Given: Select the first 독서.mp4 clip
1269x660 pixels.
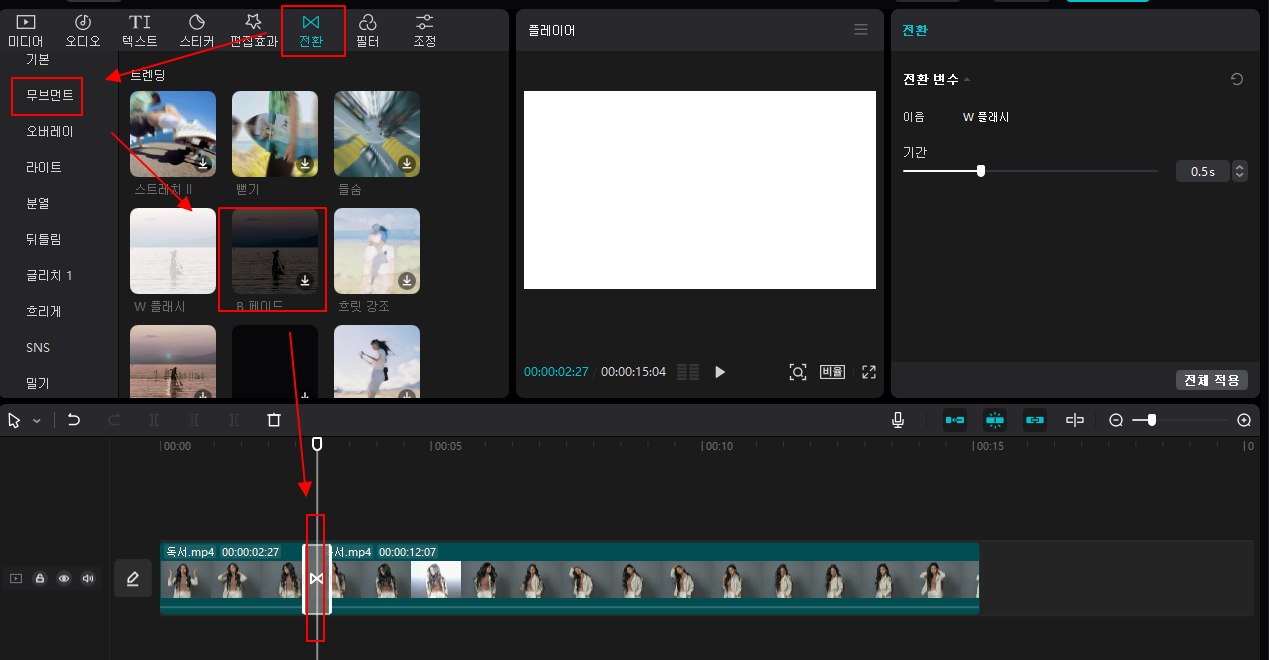Looking at the screenshot, I should pyautogui.click(x=232, y=579).
